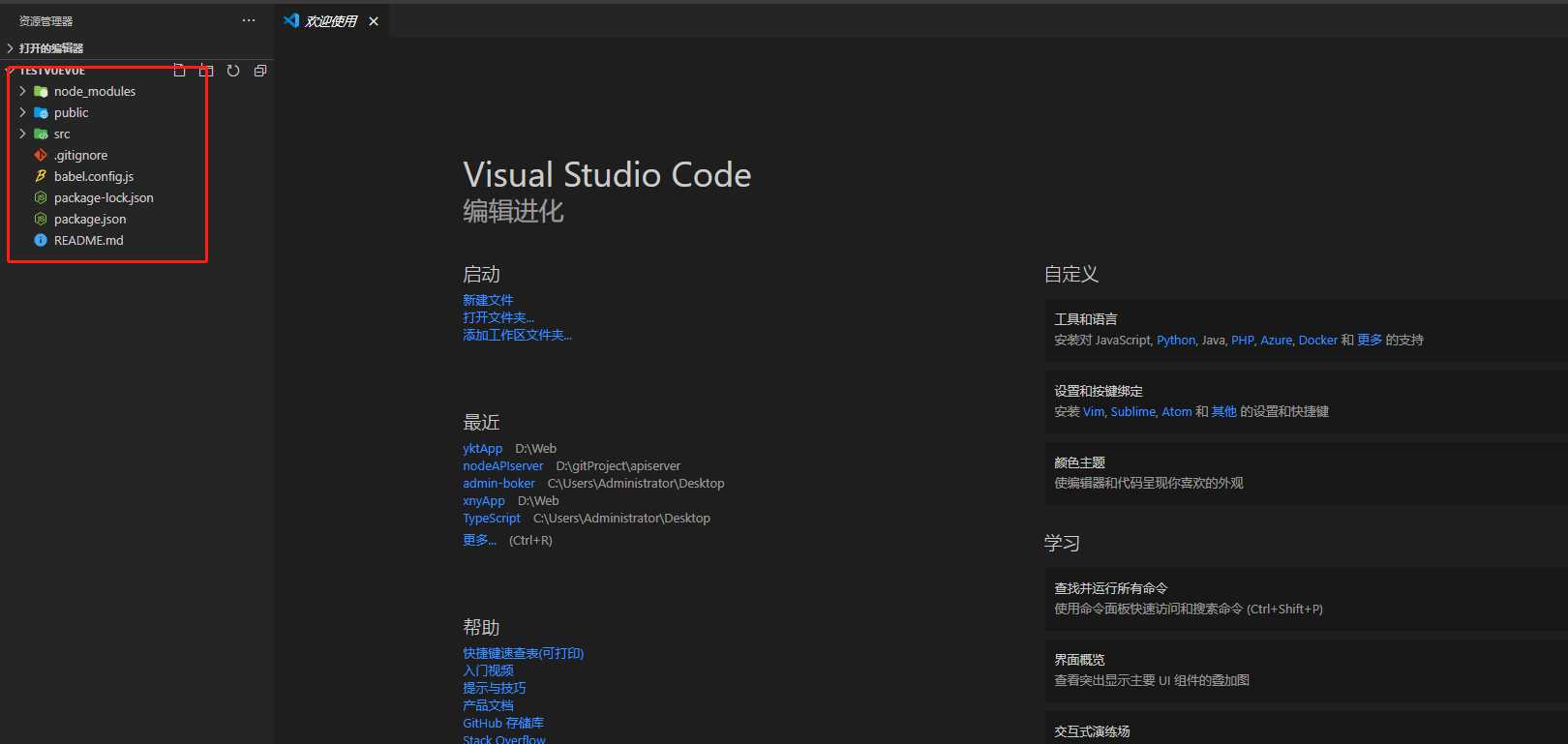The image size is (1568, 744).
Task: Open the .gitignore file
Action: 80,156
